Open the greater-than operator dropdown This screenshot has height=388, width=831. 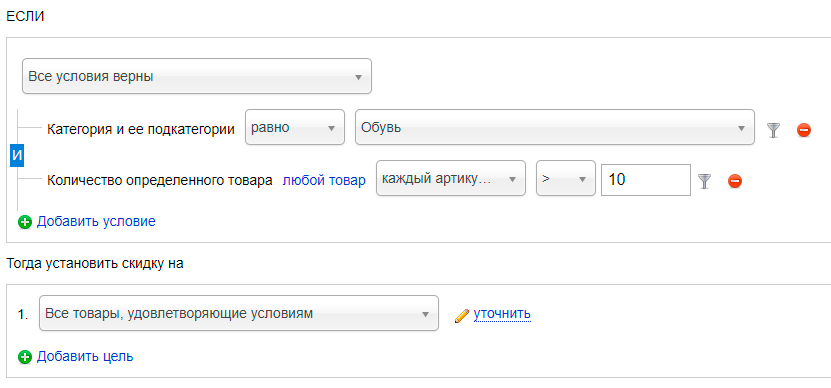[565, 179]
